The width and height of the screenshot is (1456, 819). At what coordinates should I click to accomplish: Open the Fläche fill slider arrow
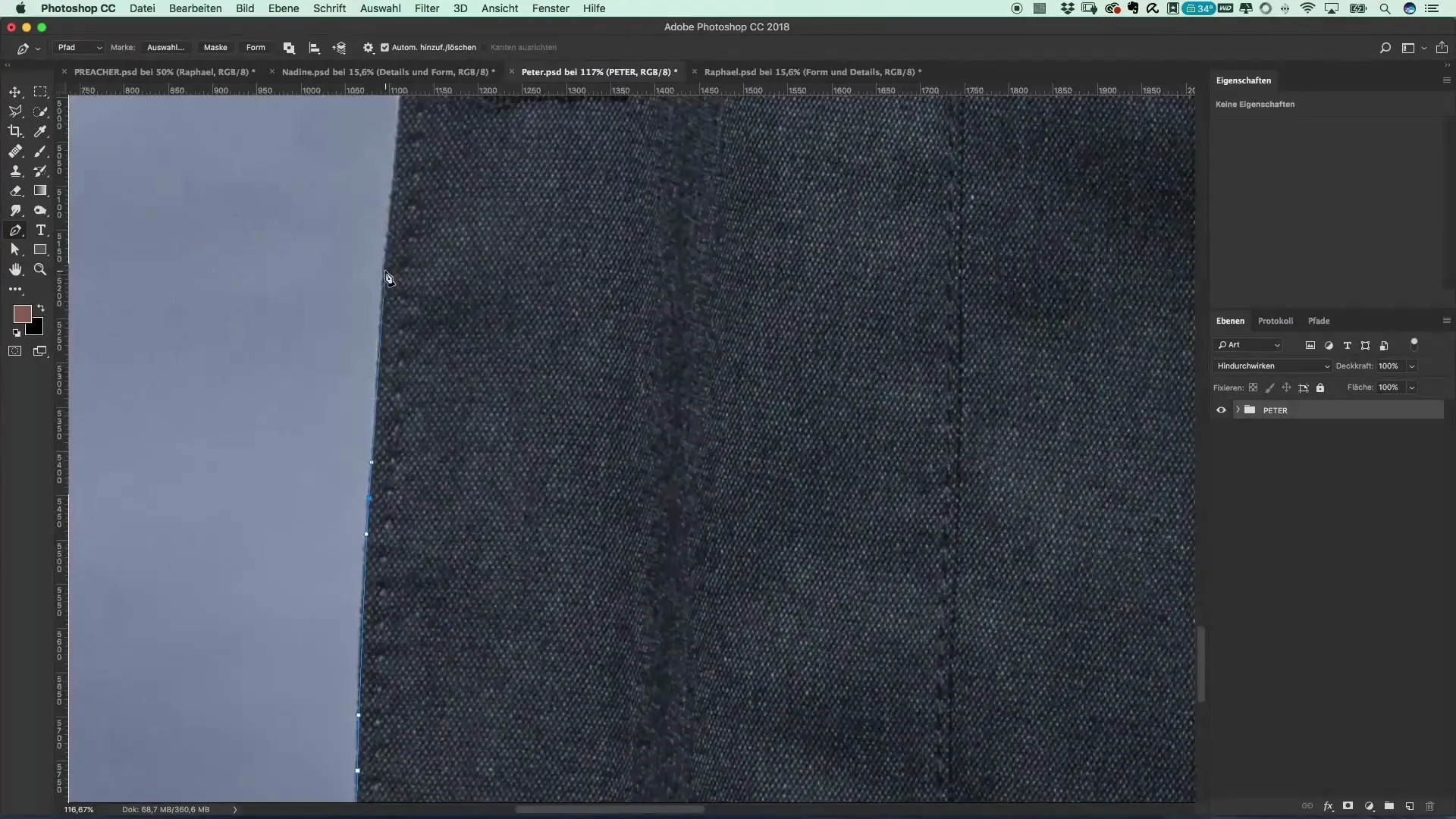(x=1411, y=388)
